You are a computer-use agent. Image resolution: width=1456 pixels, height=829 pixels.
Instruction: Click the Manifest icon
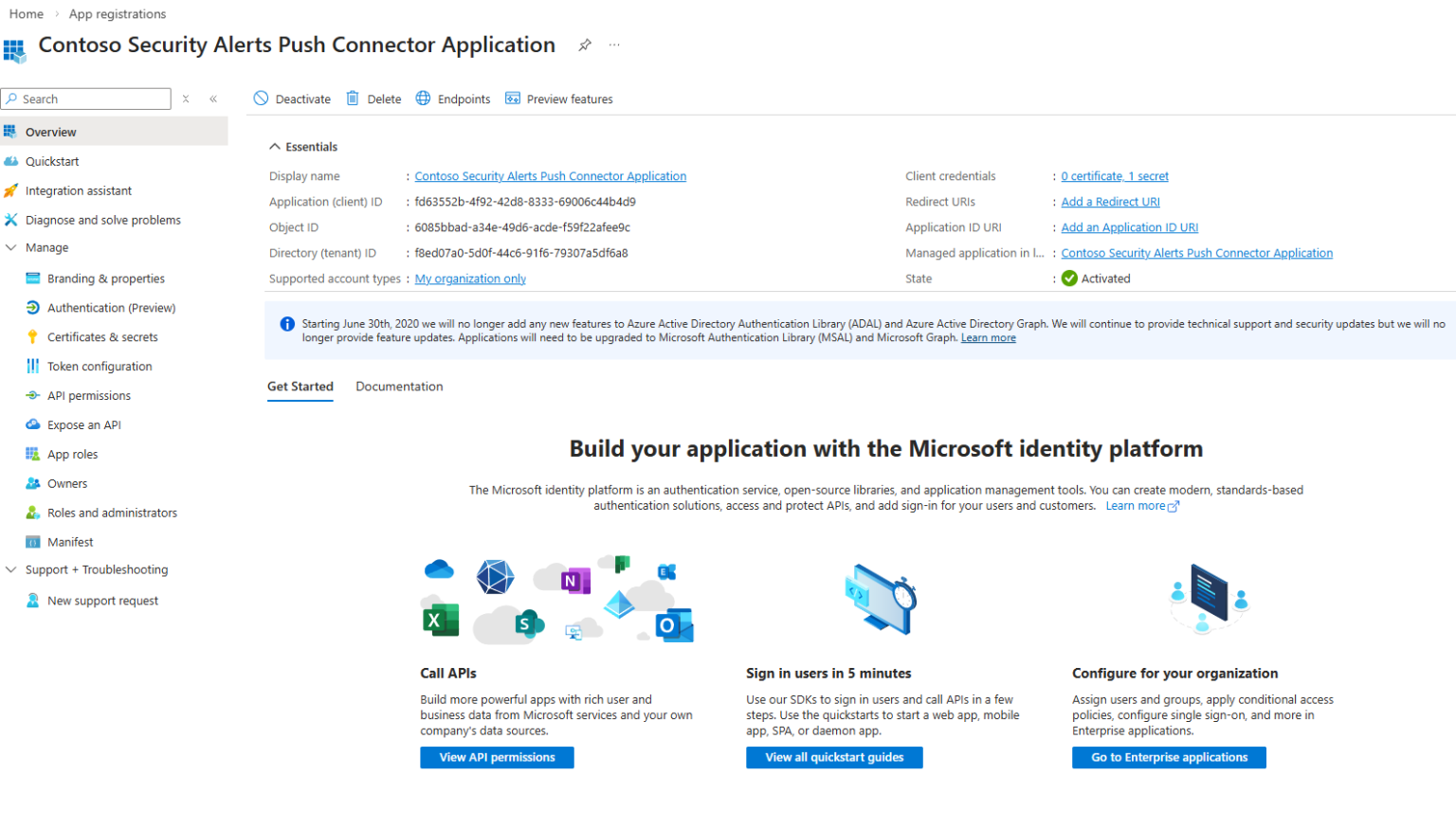[33, 542]
